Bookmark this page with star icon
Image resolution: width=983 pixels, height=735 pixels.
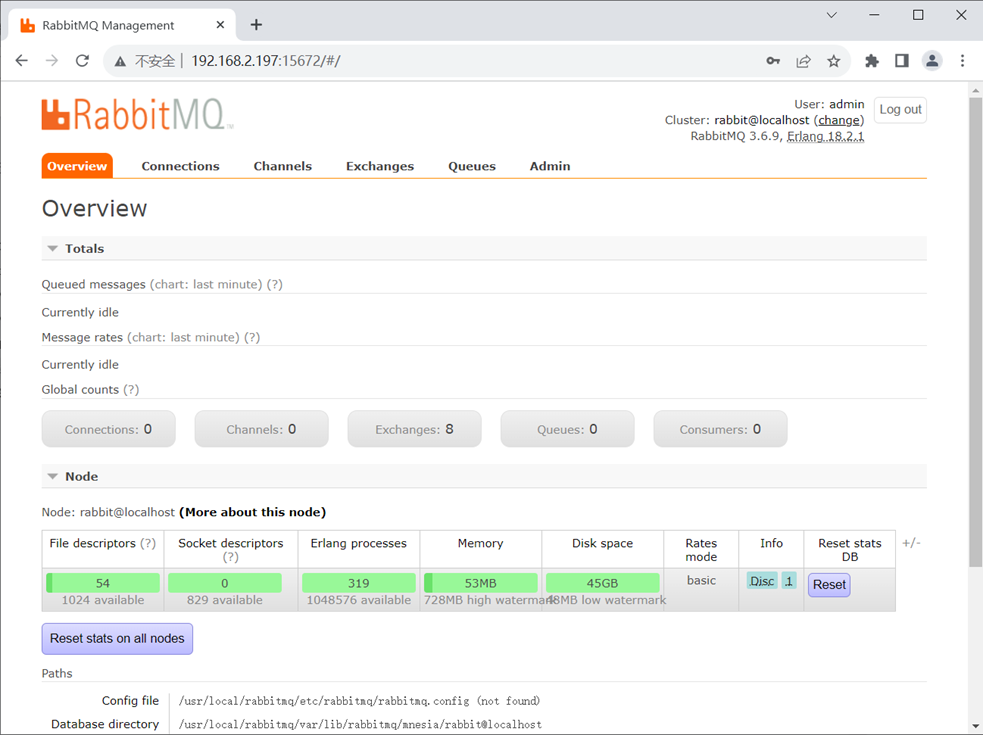(833, 61)
